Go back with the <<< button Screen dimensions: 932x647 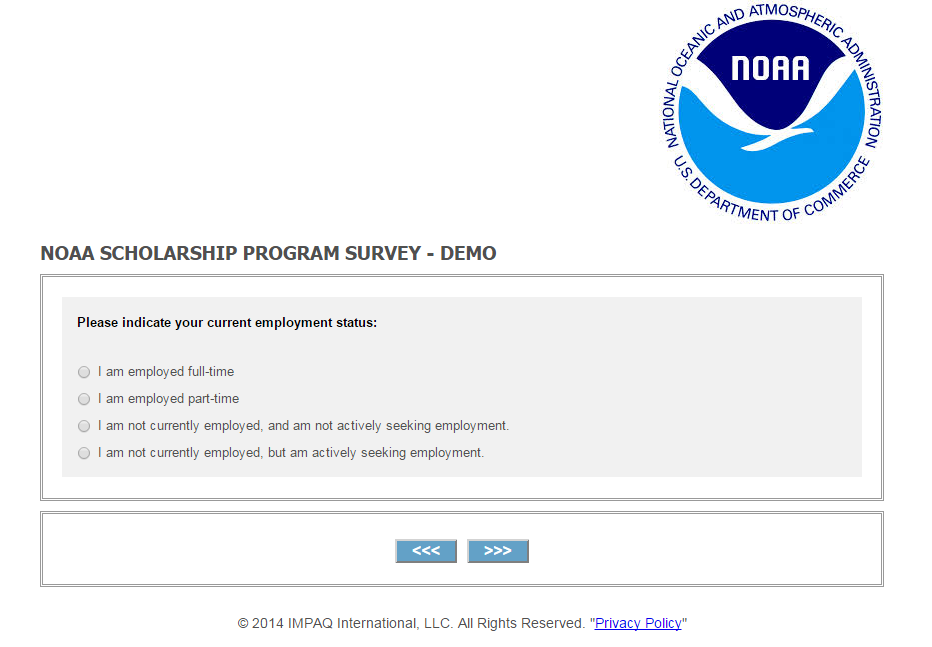click(426, 551)
